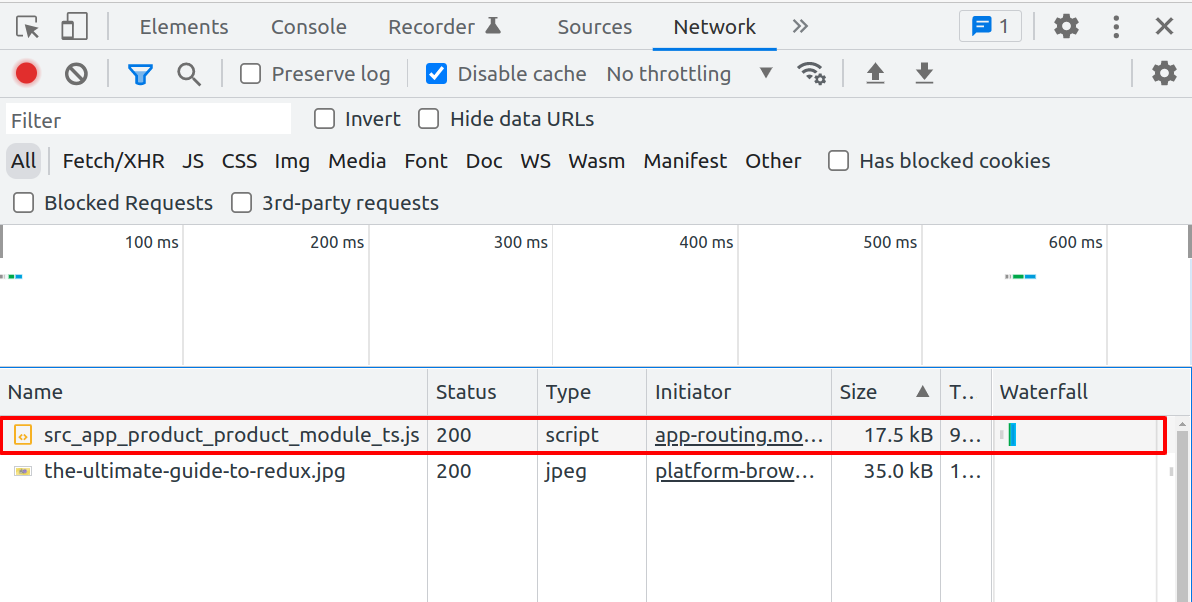Viewport: 1192px width, 602px height.
Task: Close the DevTools panel
Action: pos(1164,27)
